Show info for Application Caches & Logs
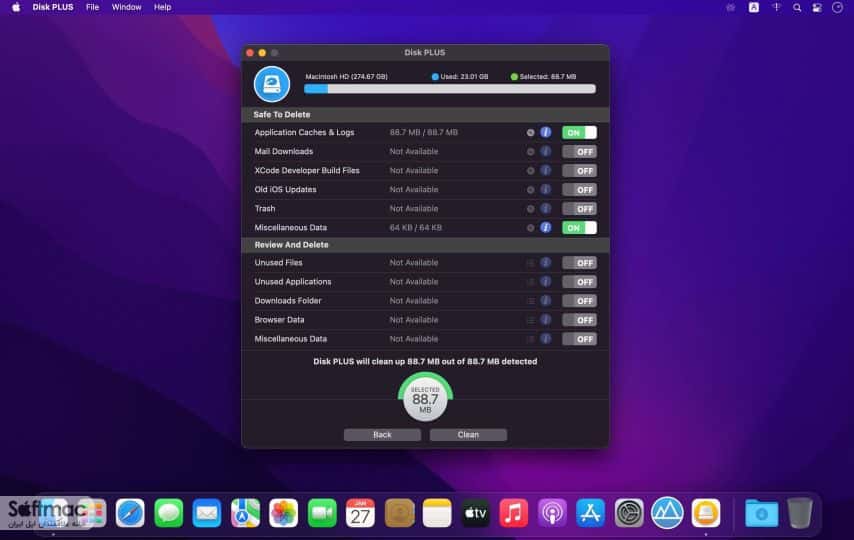The image size is (854, 540). 545,132
